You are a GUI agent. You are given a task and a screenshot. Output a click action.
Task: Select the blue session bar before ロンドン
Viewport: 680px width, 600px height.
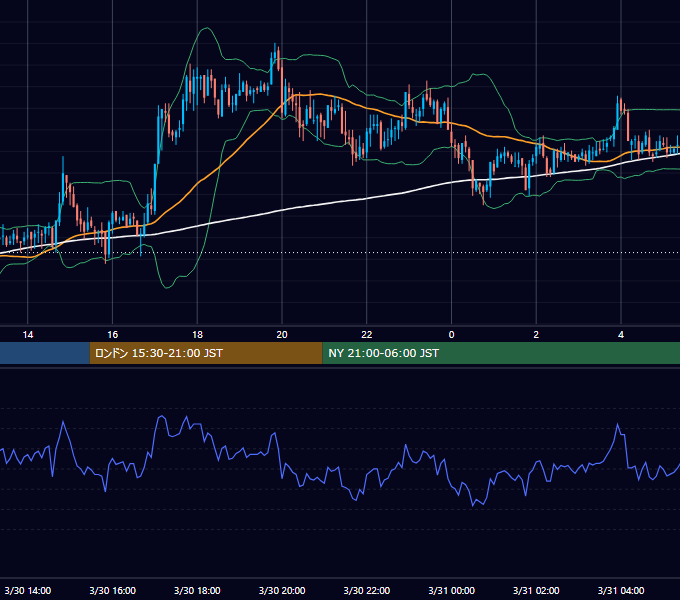[45, 353]
